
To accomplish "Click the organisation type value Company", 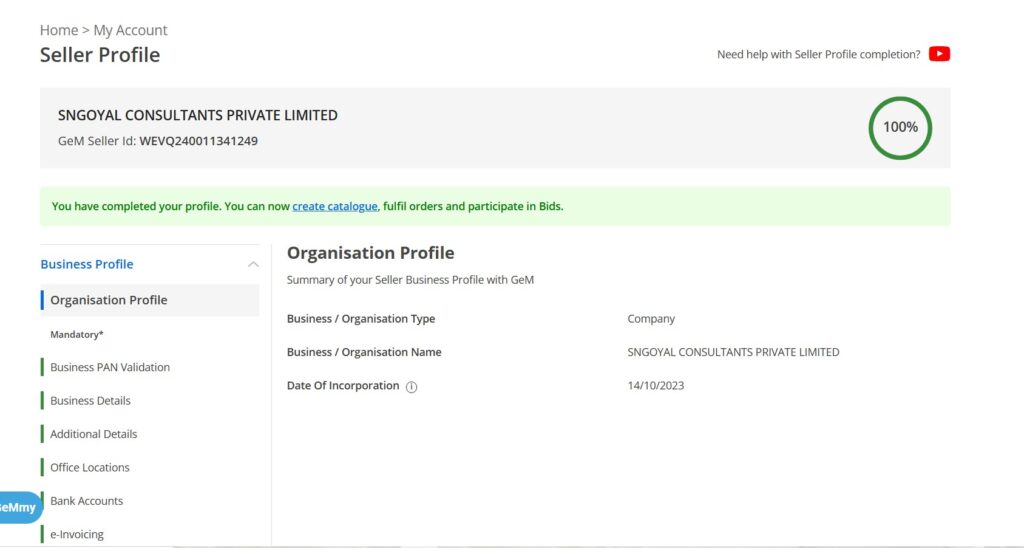I will 651,319.
